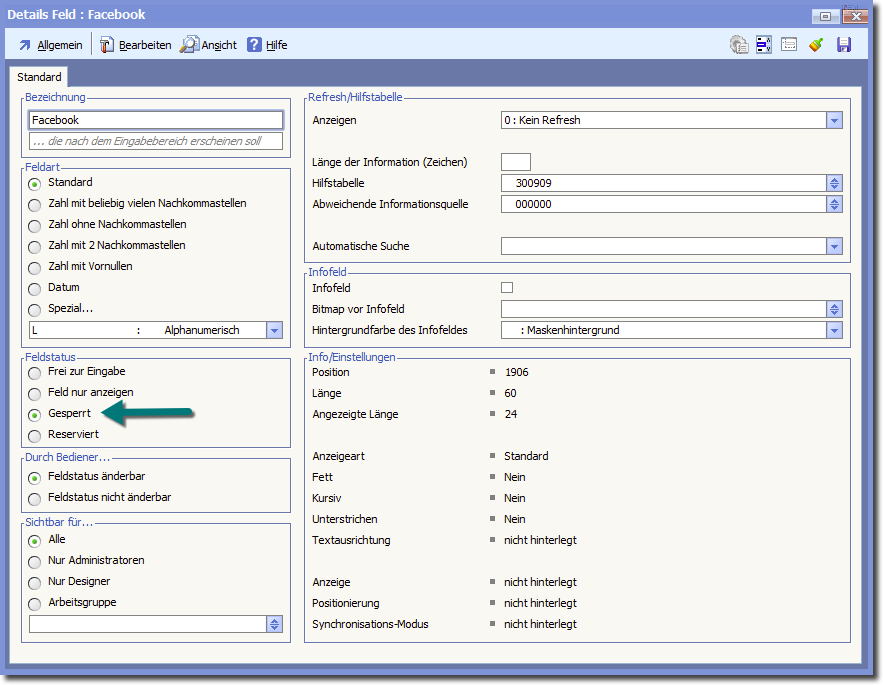883x685 pixels.
Task: Open the Anzeigen refresh dropdown
Action: tap(834, 120)
